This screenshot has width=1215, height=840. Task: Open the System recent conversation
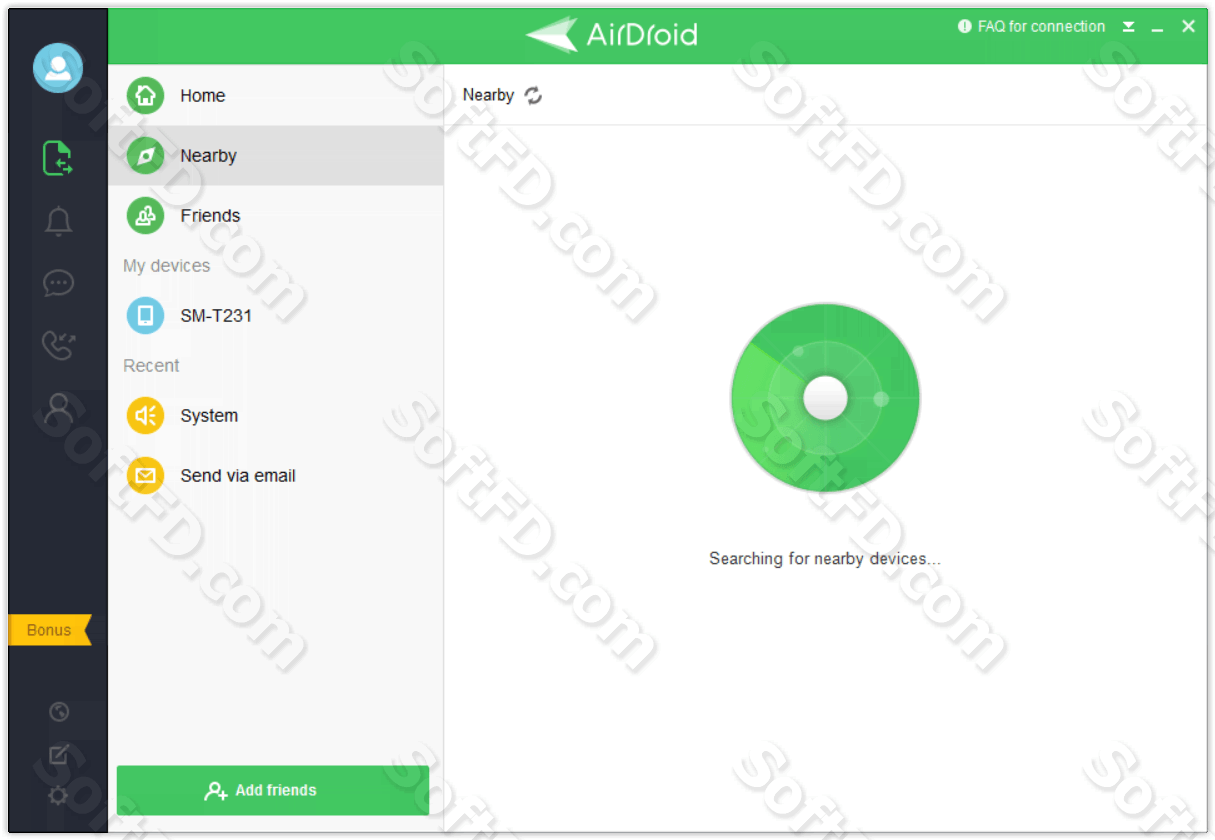click(275, 415)
